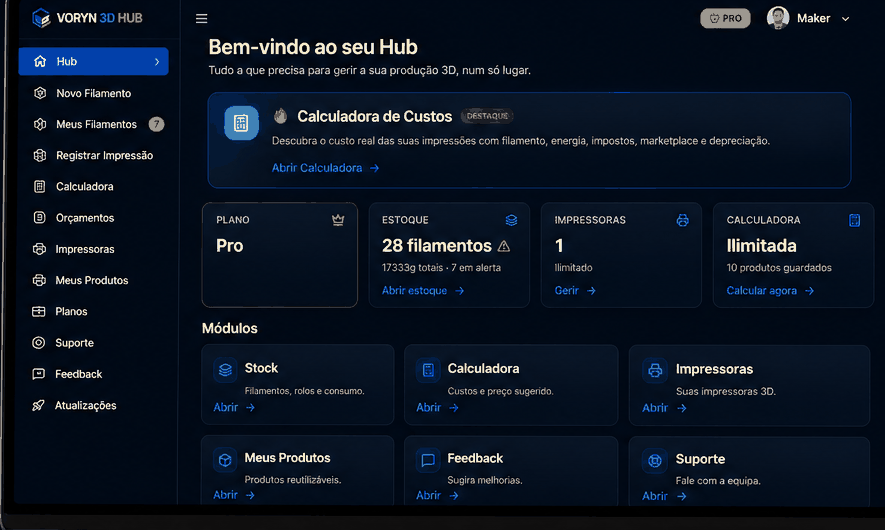Click the Maker profile avatar
Image resolution: width=885 pixels, height=530 pixels.
(778, 18)
